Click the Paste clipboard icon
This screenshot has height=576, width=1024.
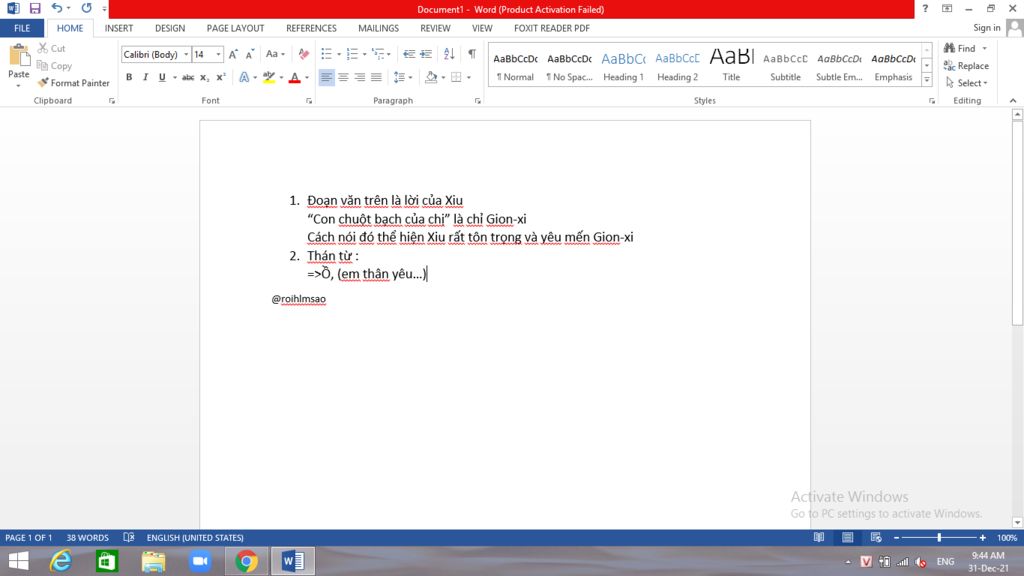[18, 57]
